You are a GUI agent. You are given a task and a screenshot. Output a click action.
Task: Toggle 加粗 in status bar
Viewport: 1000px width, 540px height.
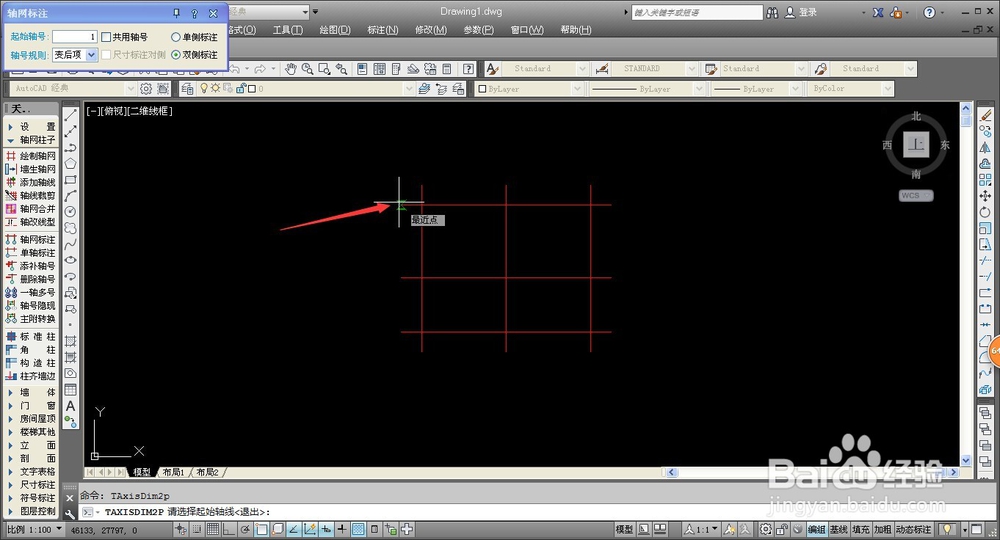(882, 529)
